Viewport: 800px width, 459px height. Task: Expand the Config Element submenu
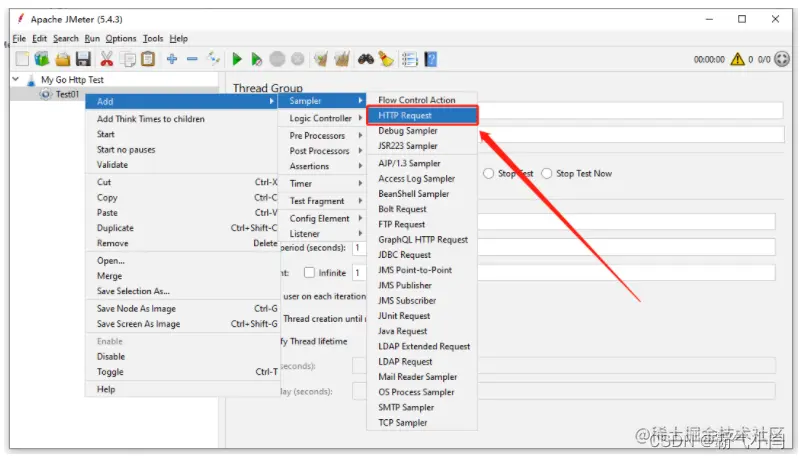[322, 218]
